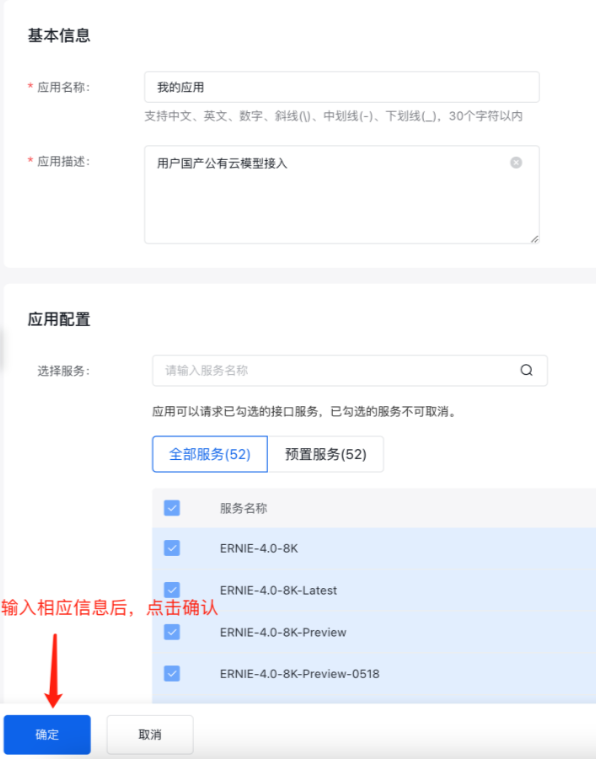This screenshot has width=596, height=759.
Task: Select the ERNIE-4.0-8K-Preview-0518 service name
Action: tap(300, 674)
